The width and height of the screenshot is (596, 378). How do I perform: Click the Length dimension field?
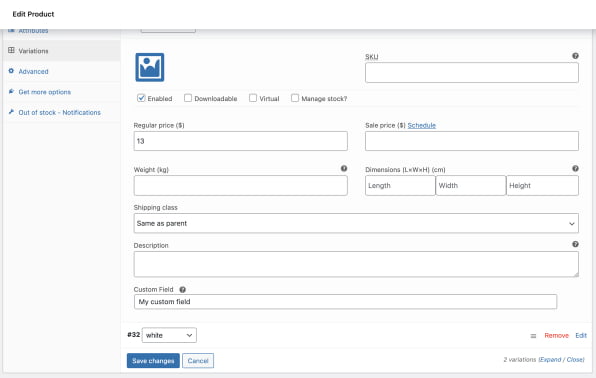tap(400, 186)
